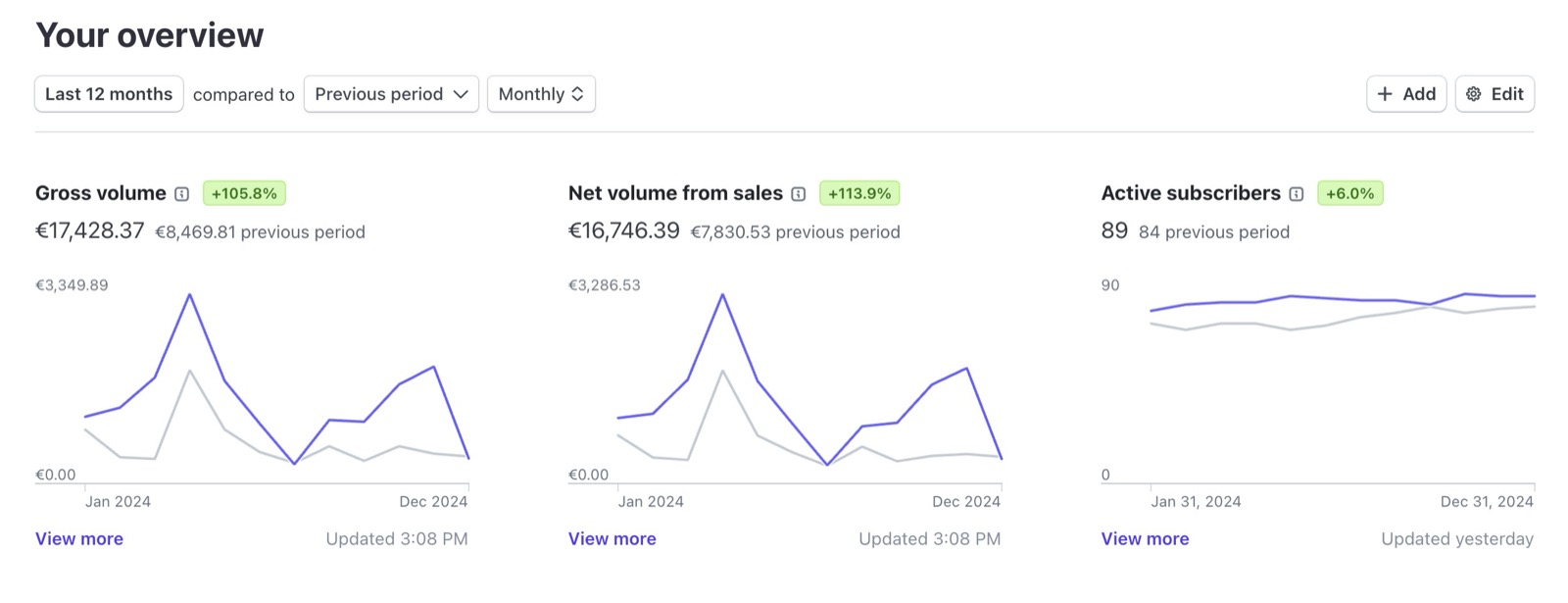
Task: Select the Gross volume heading
Action: 101,193
